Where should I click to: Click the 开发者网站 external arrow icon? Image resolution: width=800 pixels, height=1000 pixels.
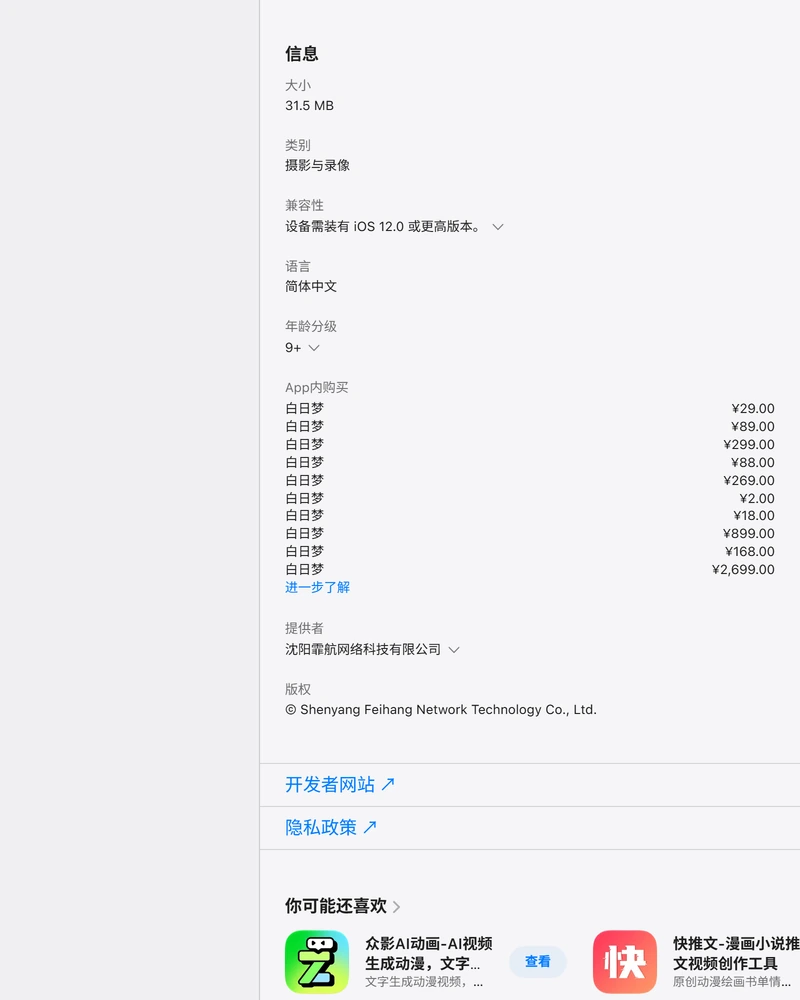point(388,784)
